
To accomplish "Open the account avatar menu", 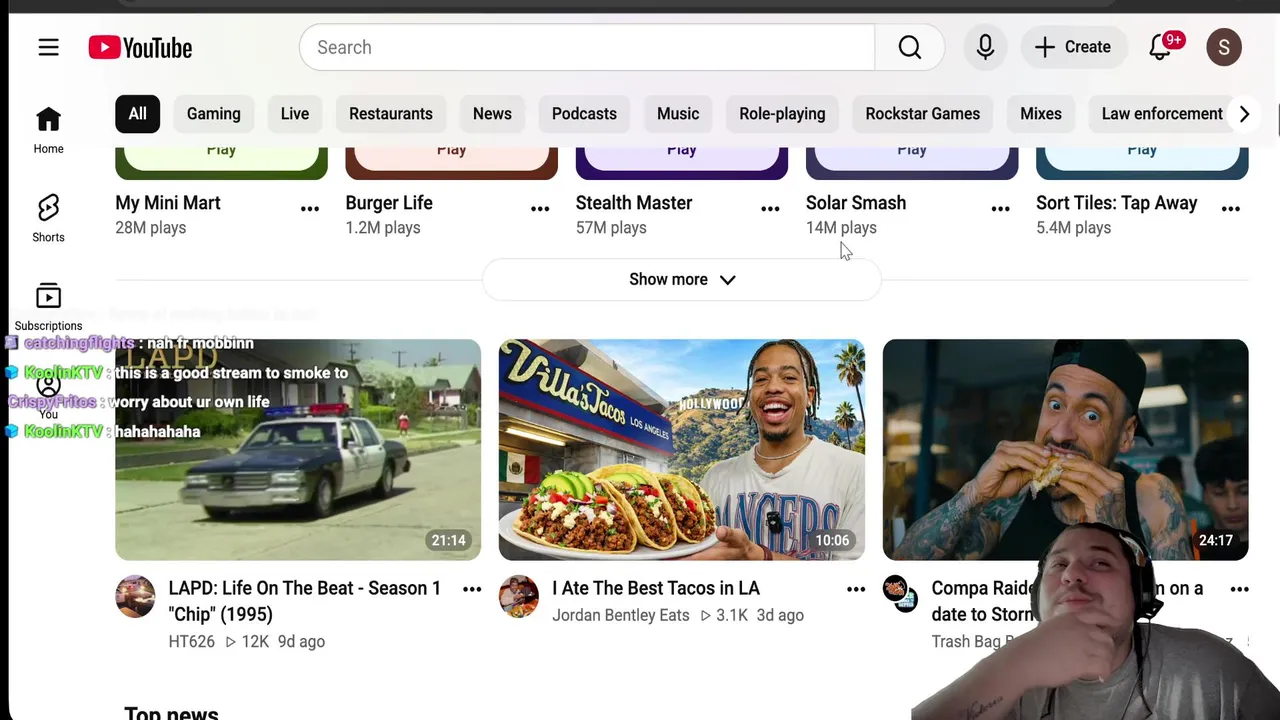I will 1224,47.
